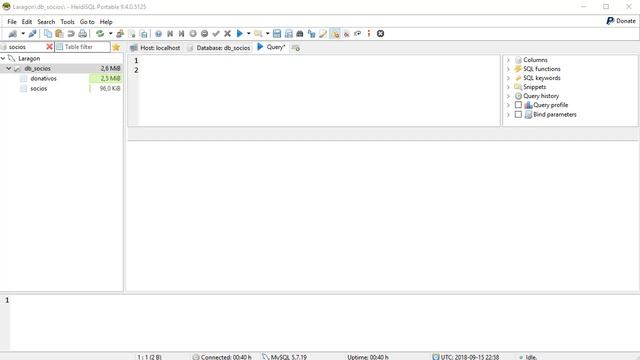Go to first row icon
Screen dimensions: 640x360
click(x=170, y=34)
